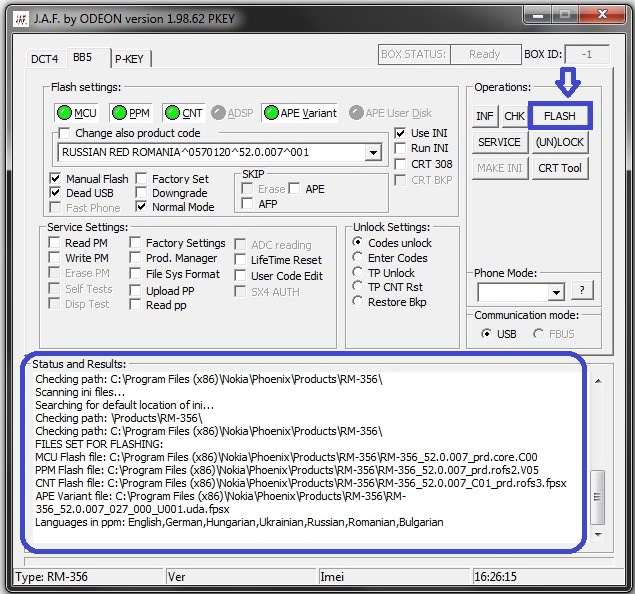Viewport: 635px width, 594px height.
Task: Choose TP CNT Rst radio option
Action: (357, 286)
